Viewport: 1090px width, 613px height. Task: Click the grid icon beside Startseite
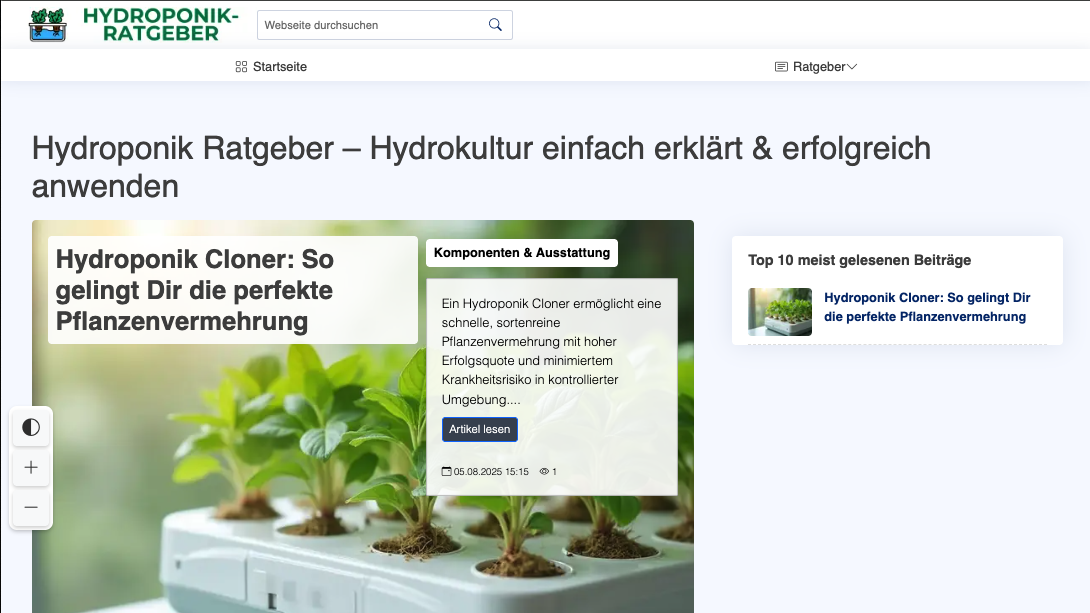(241, 67)
